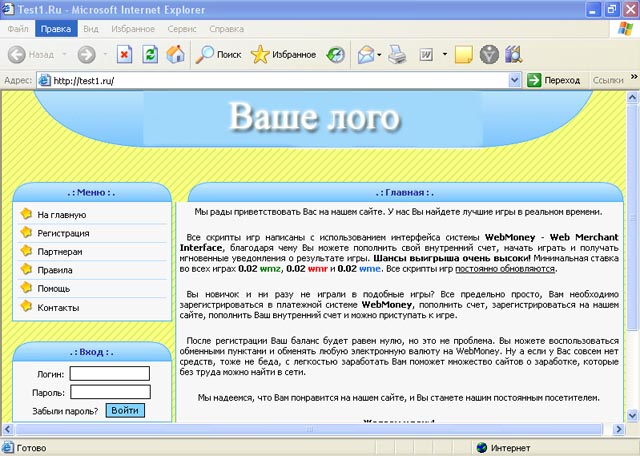Image resolution: width=640 pixels, height=456 pixels.
Task: Expand the address bar dropdown arrow
Action: [x=515, y=80]
